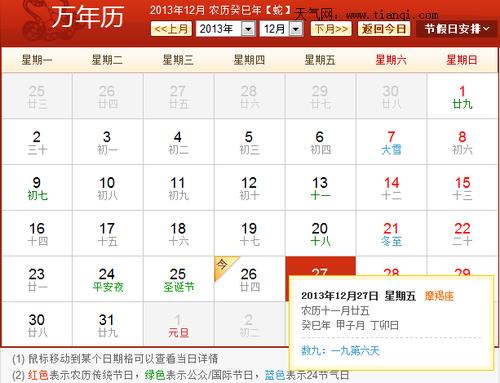Select December 20 十八 cell

pyautogui.click(x=320, y=233)
